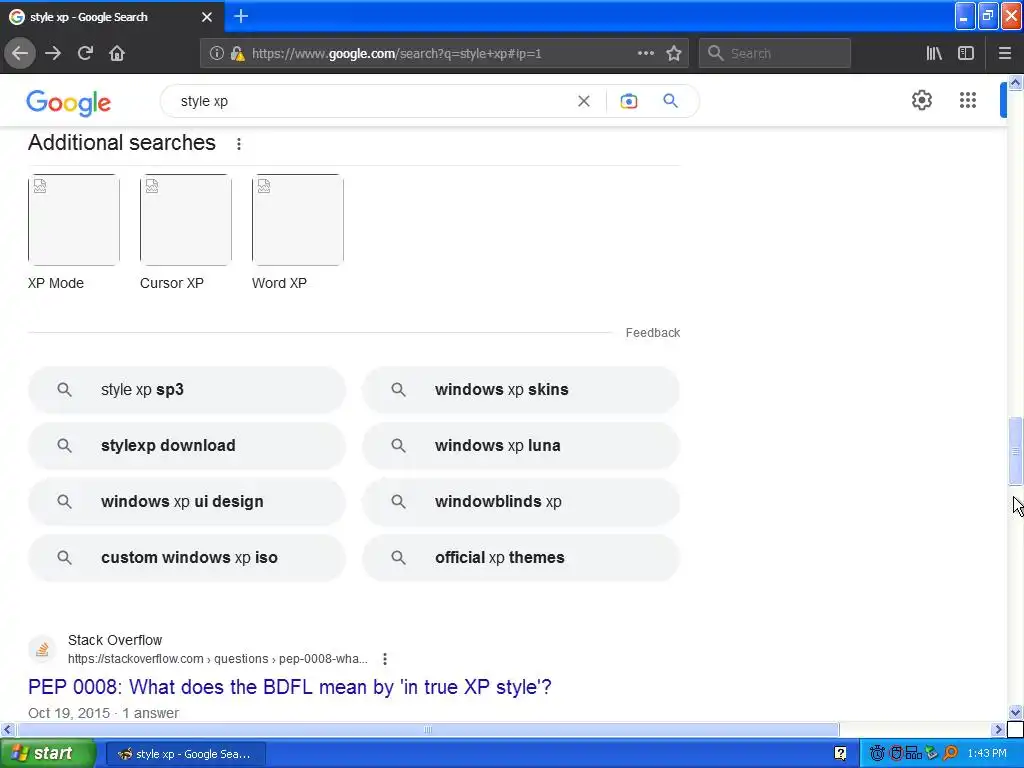Clear the Google search box text
The width and height of the screenshot is (1024, 768).
584,101
